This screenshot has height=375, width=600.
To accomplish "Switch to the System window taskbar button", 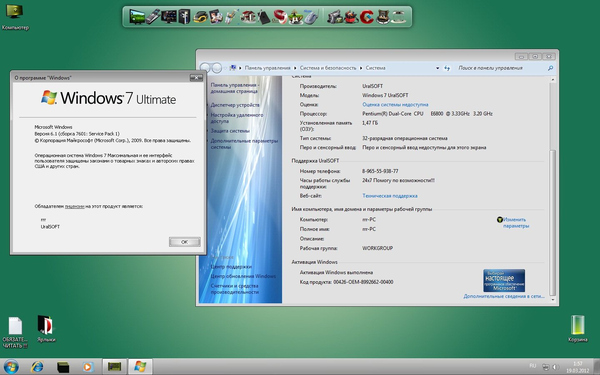I will click(x=114, y=367).
